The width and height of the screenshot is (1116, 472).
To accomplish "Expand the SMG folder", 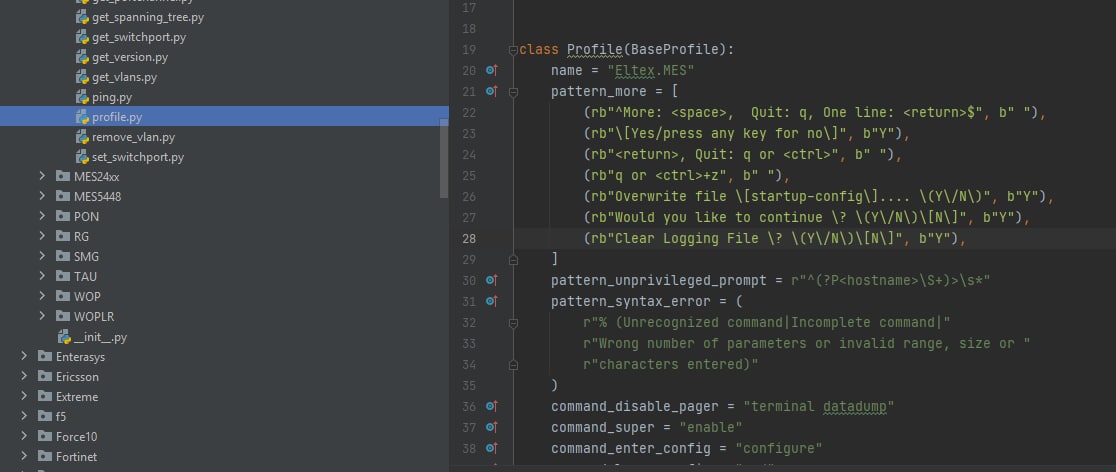I will pyautogui.click(x=43, y=256).
